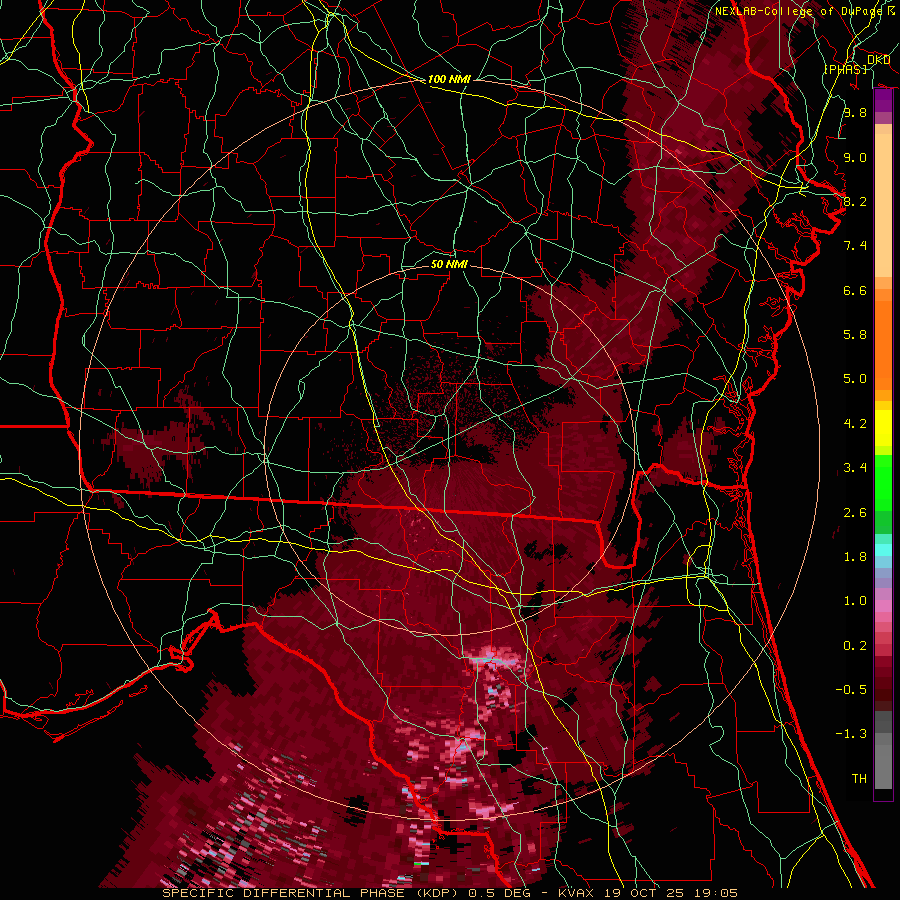Click the purple band atop the color bar
The image size is (900, 900).
tap(883, 101)
